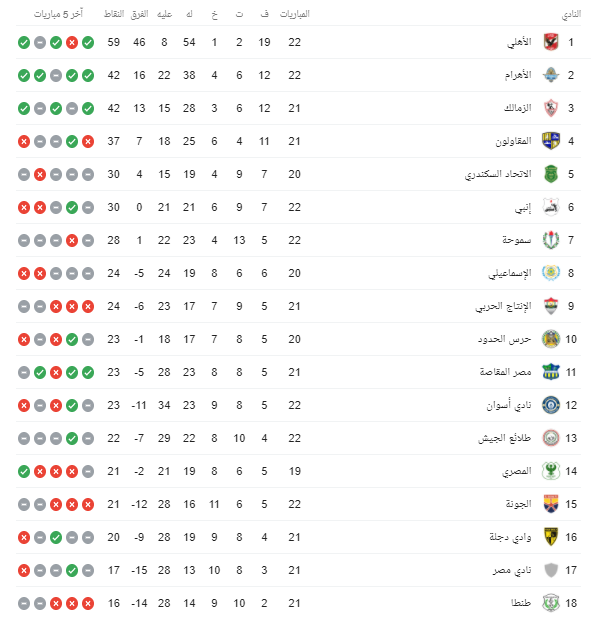Click the النادي column header
Viewport: 591px width, 619px height.
pos(571,15)
